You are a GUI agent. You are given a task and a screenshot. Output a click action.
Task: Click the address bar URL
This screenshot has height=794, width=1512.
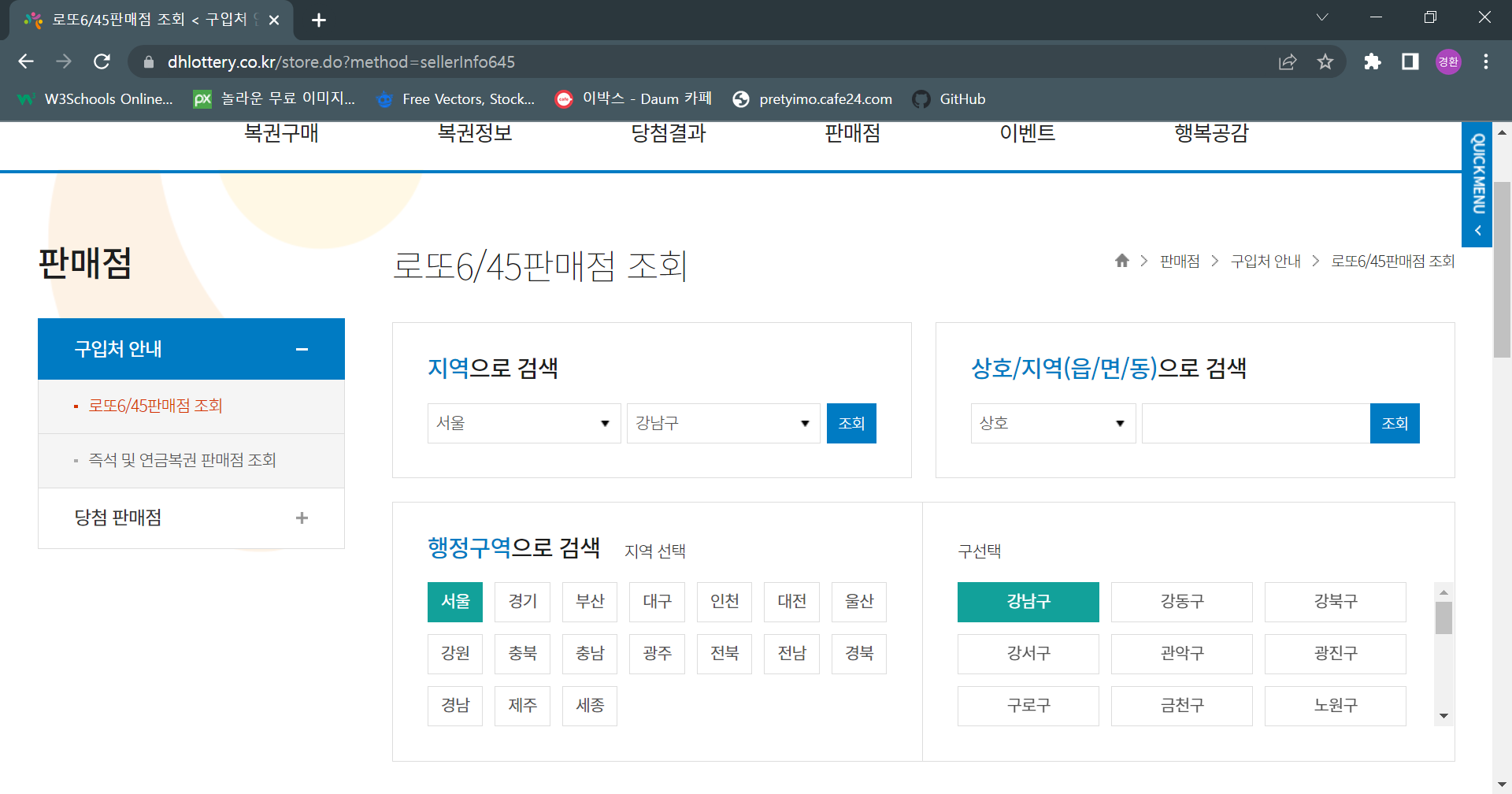tap(341, 61)
